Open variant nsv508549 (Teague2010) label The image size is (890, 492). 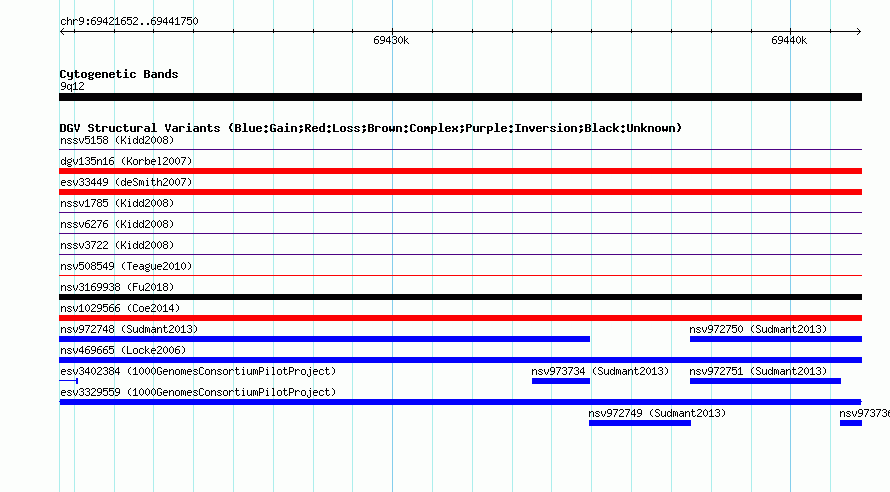[126, 266]
